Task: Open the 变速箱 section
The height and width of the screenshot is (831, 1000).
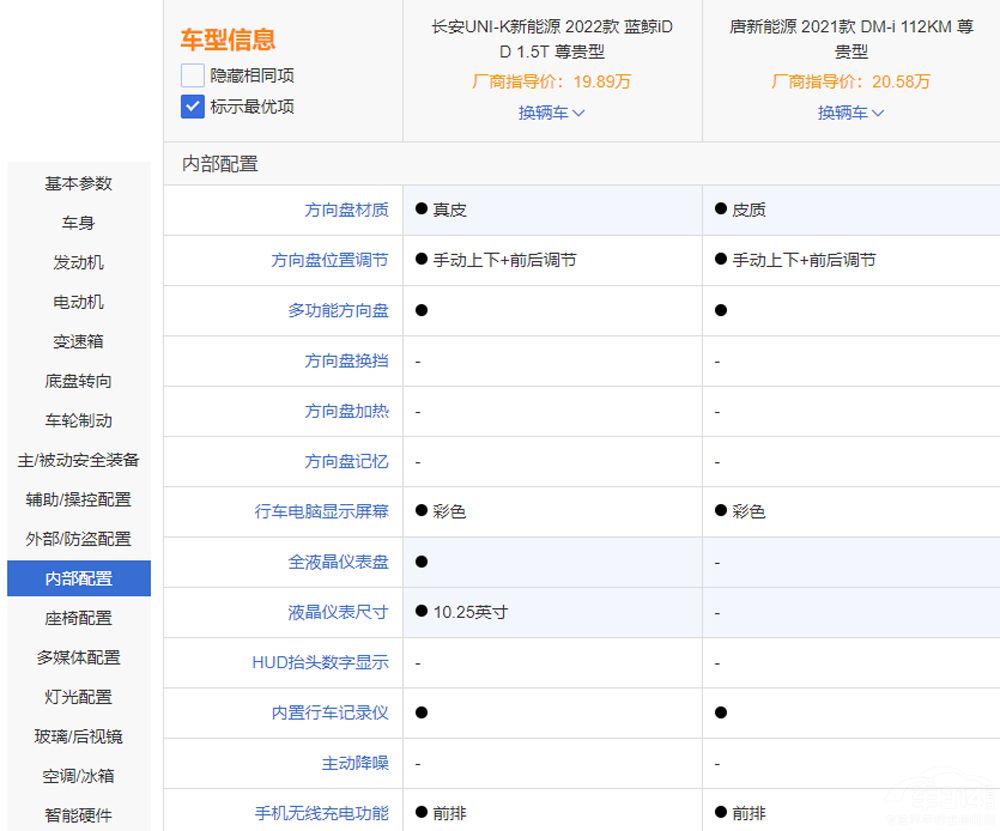Action: tap(77, 342)
